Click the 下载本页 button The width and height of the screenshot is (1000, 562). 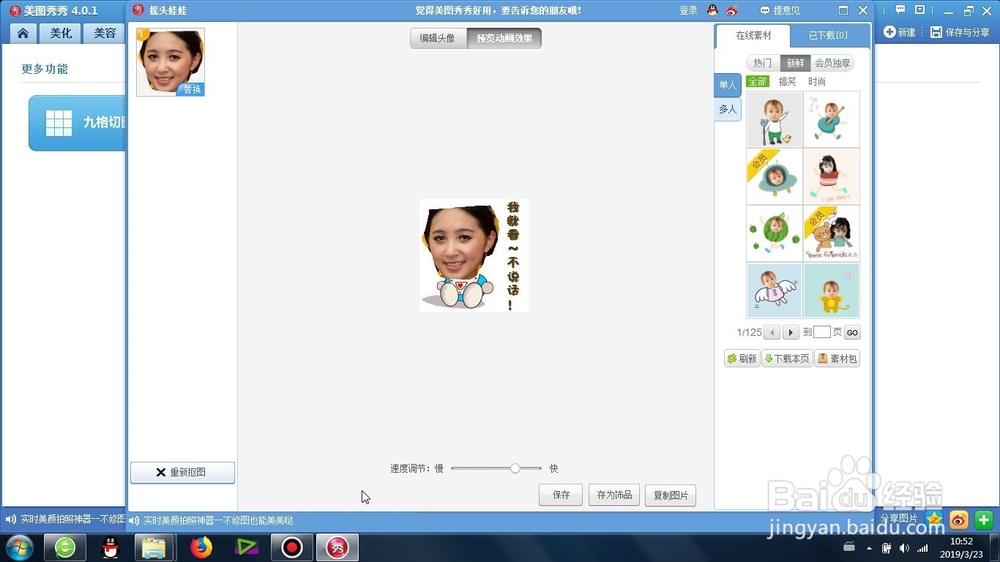787,359
